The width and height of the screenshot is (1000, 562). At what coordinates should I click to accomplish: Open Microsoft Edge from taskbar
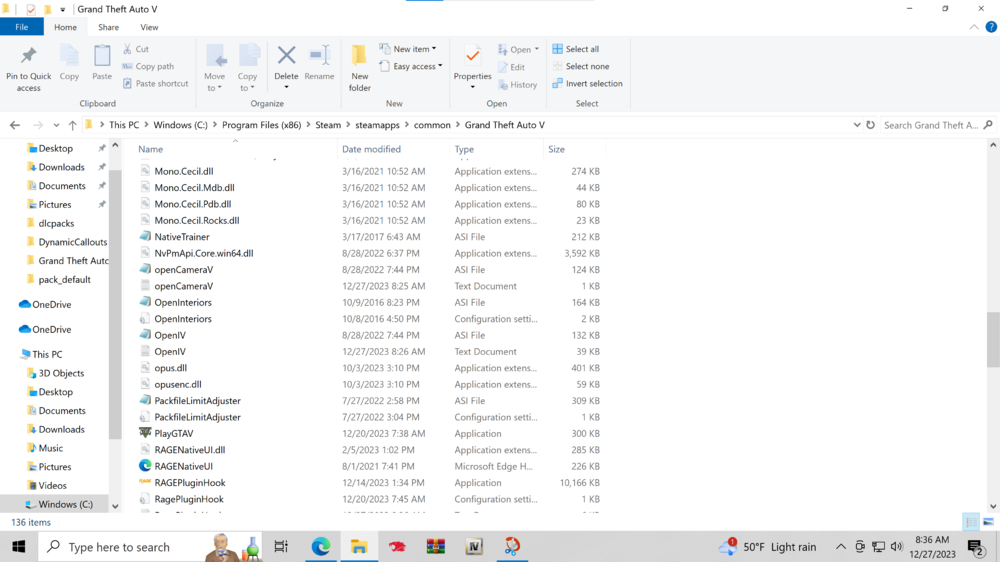click(321, 547)
